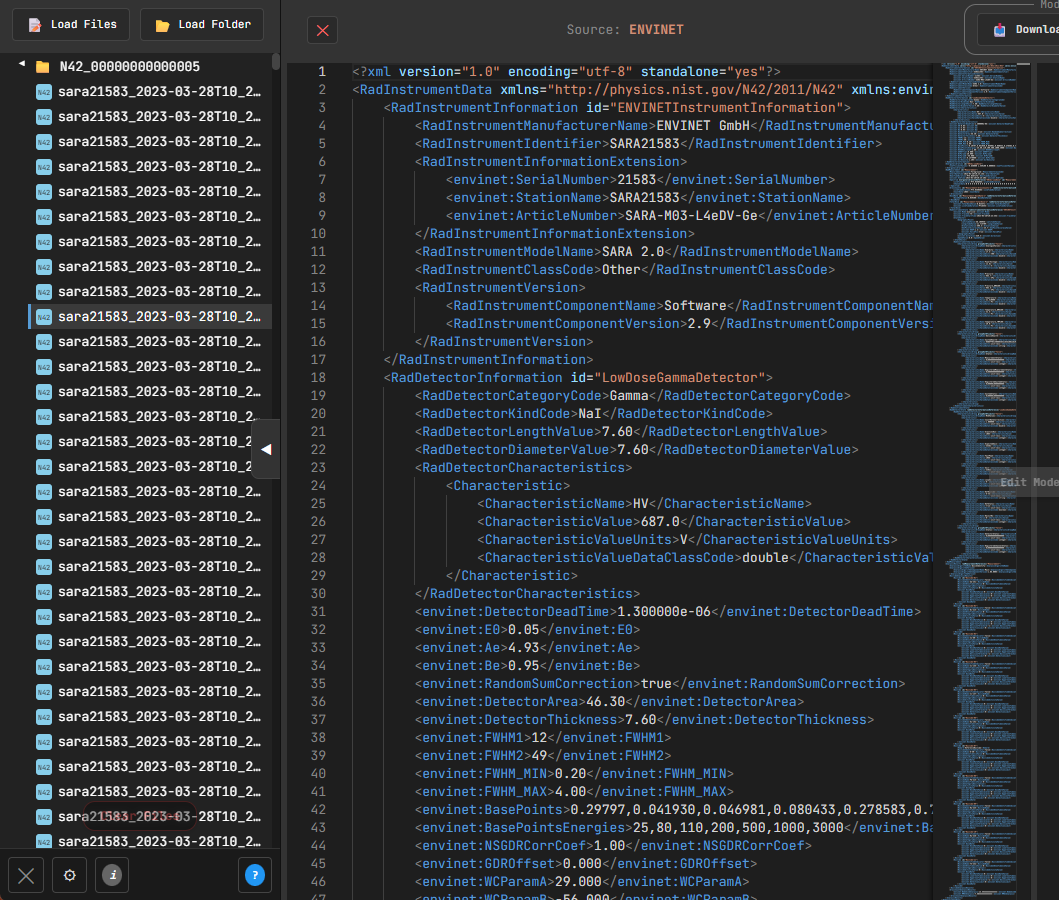Click the red X close editor button

[322, 30]
